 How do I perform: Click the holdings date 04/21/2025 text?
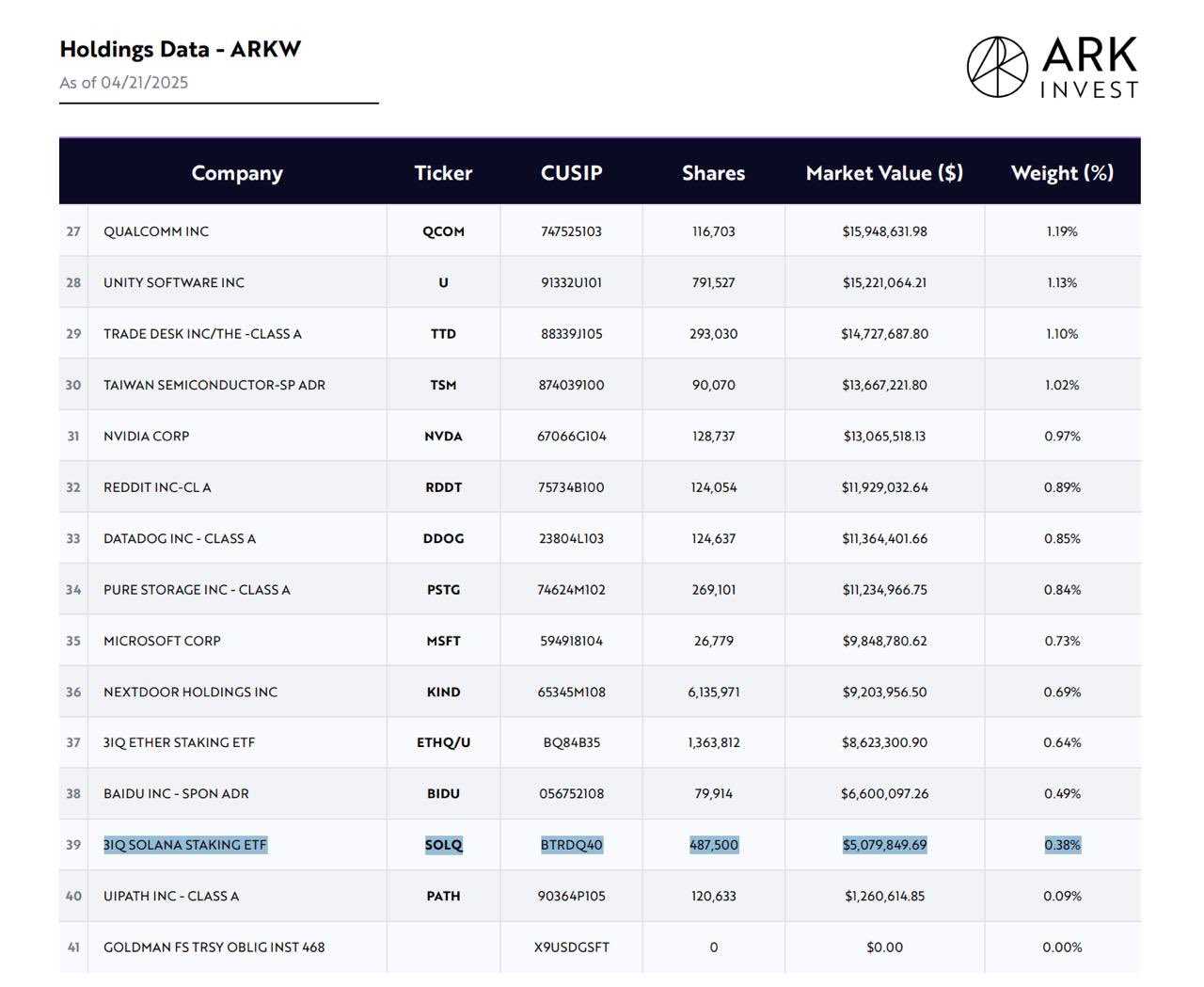tap(144, 83)
